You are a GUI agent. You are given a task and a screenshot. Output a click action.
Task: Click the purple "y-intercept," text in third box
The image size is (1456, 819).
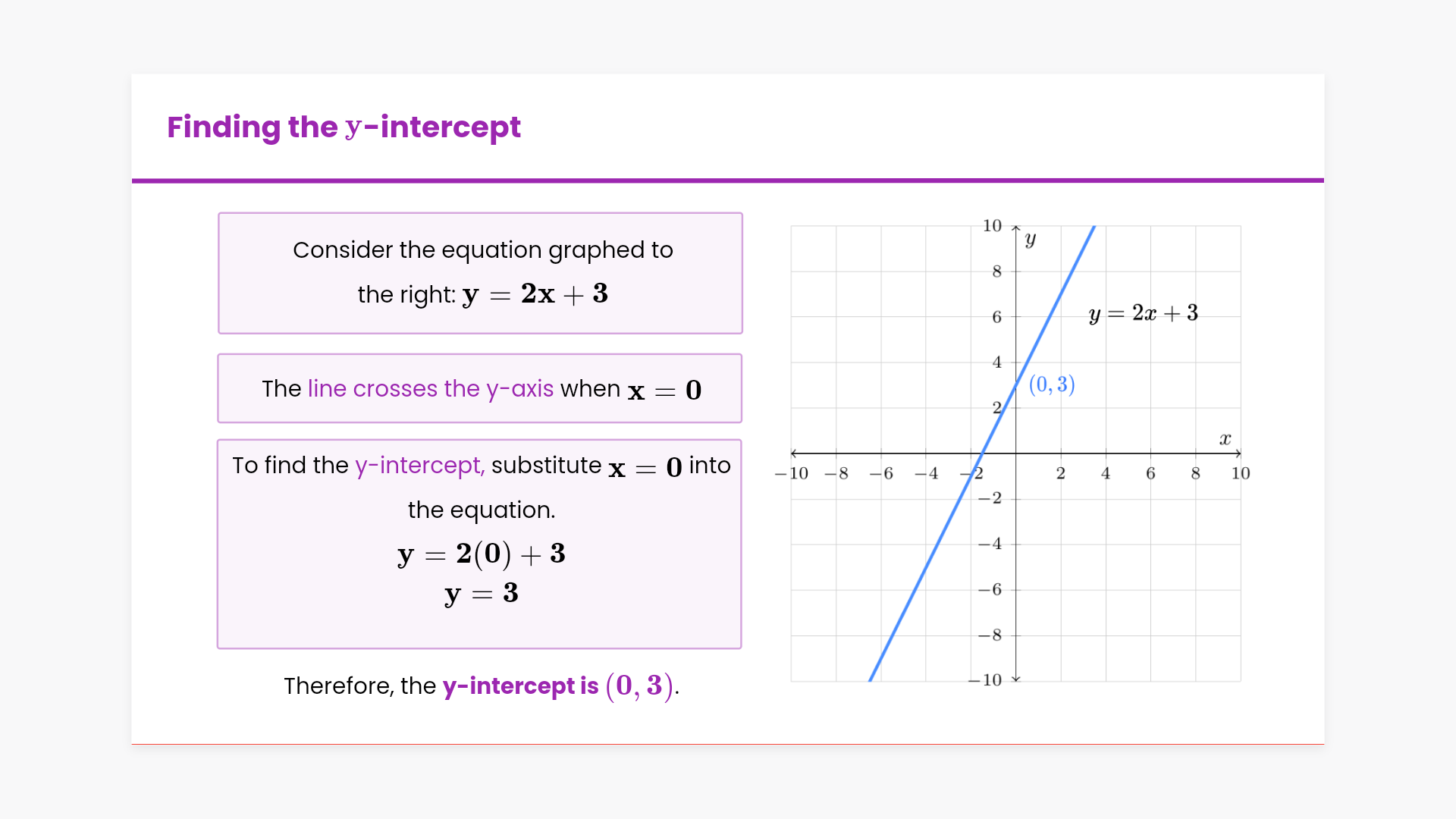[419, 466]
